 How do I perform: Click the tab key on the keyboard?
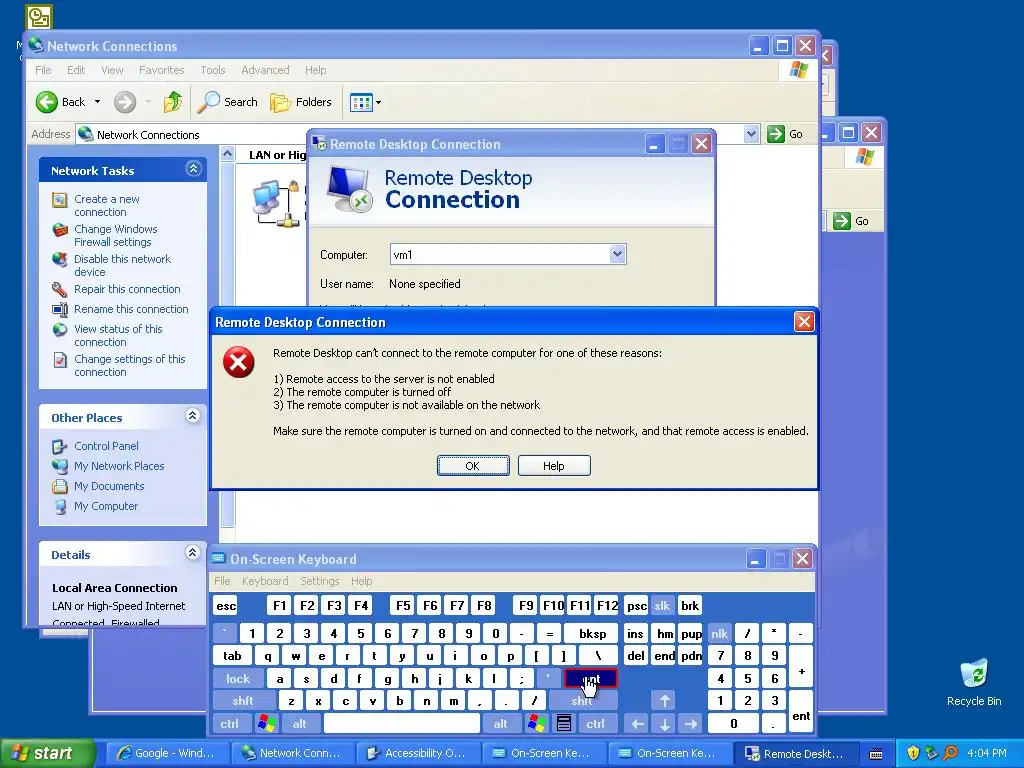pos(232,656)
